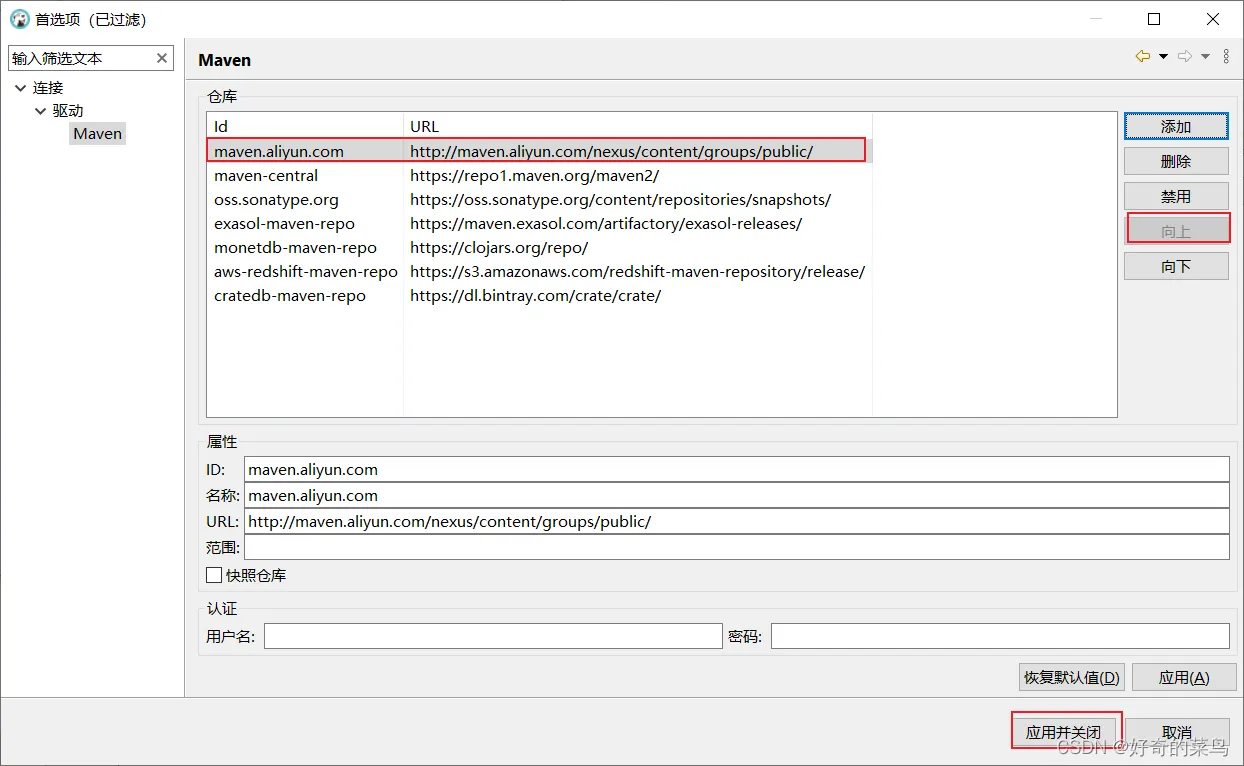Click the 向下 button
Screen dimensions: 1244x766
[x=1176, y=266]
